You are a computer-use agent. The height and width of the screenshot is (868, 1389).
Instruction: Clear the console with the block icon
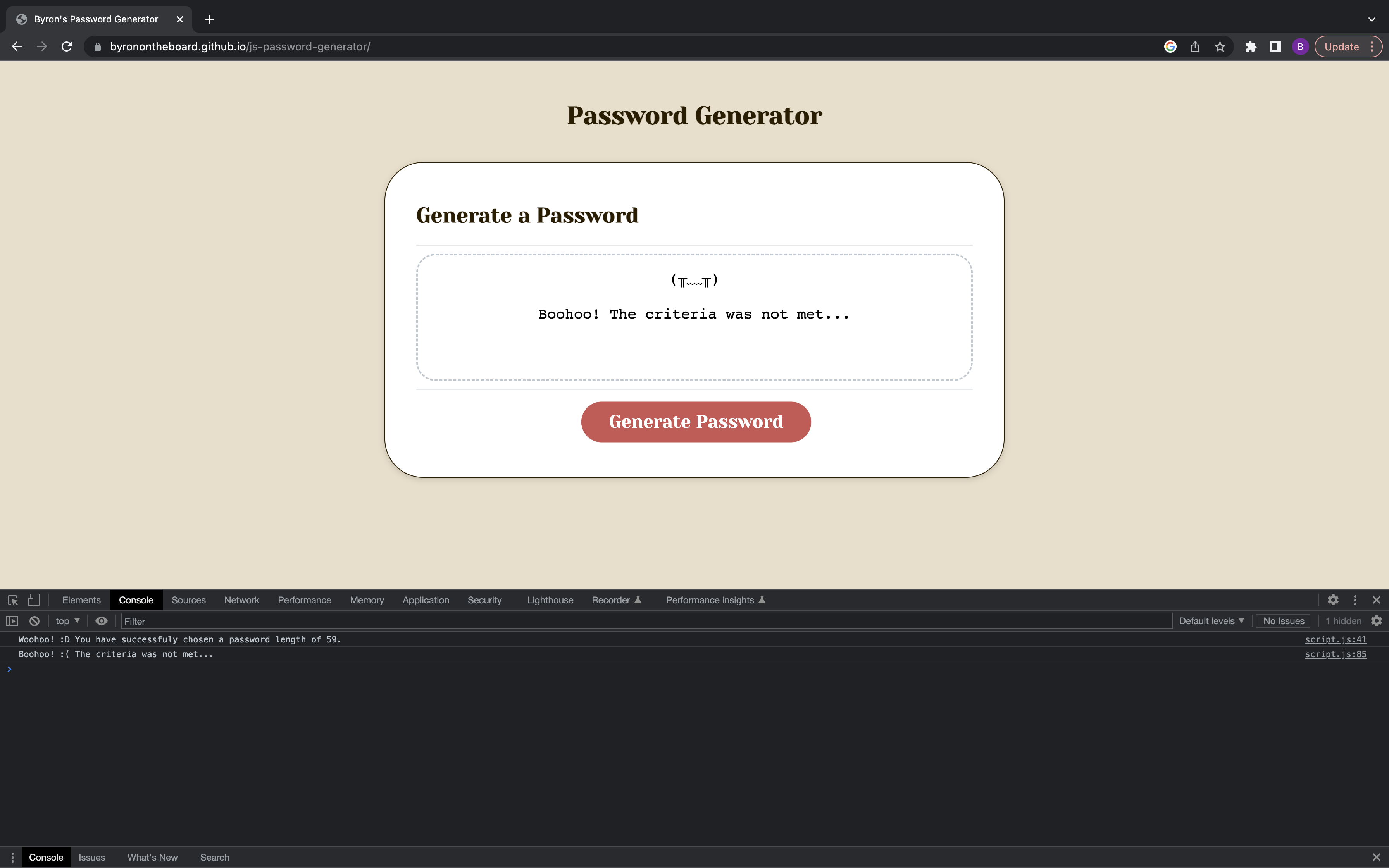pos(34,620)
